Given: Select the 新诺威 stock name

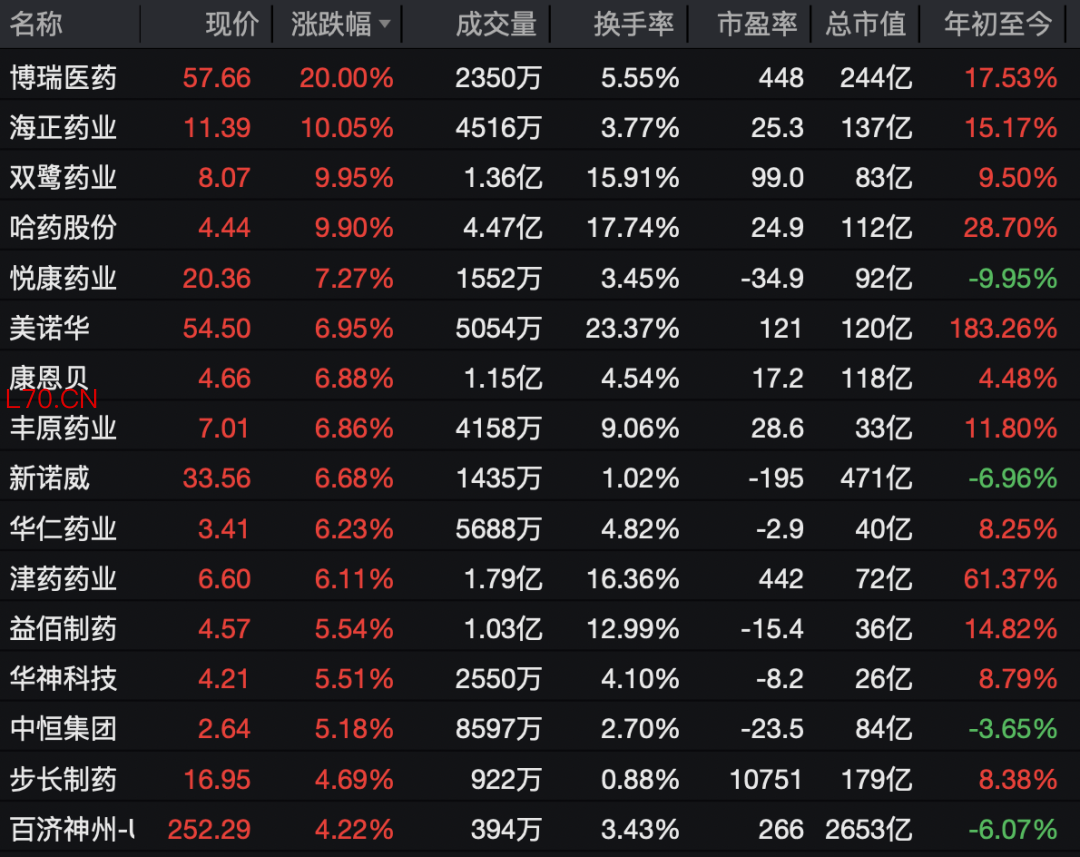Looking at the screenshot, I should [50, 478].
